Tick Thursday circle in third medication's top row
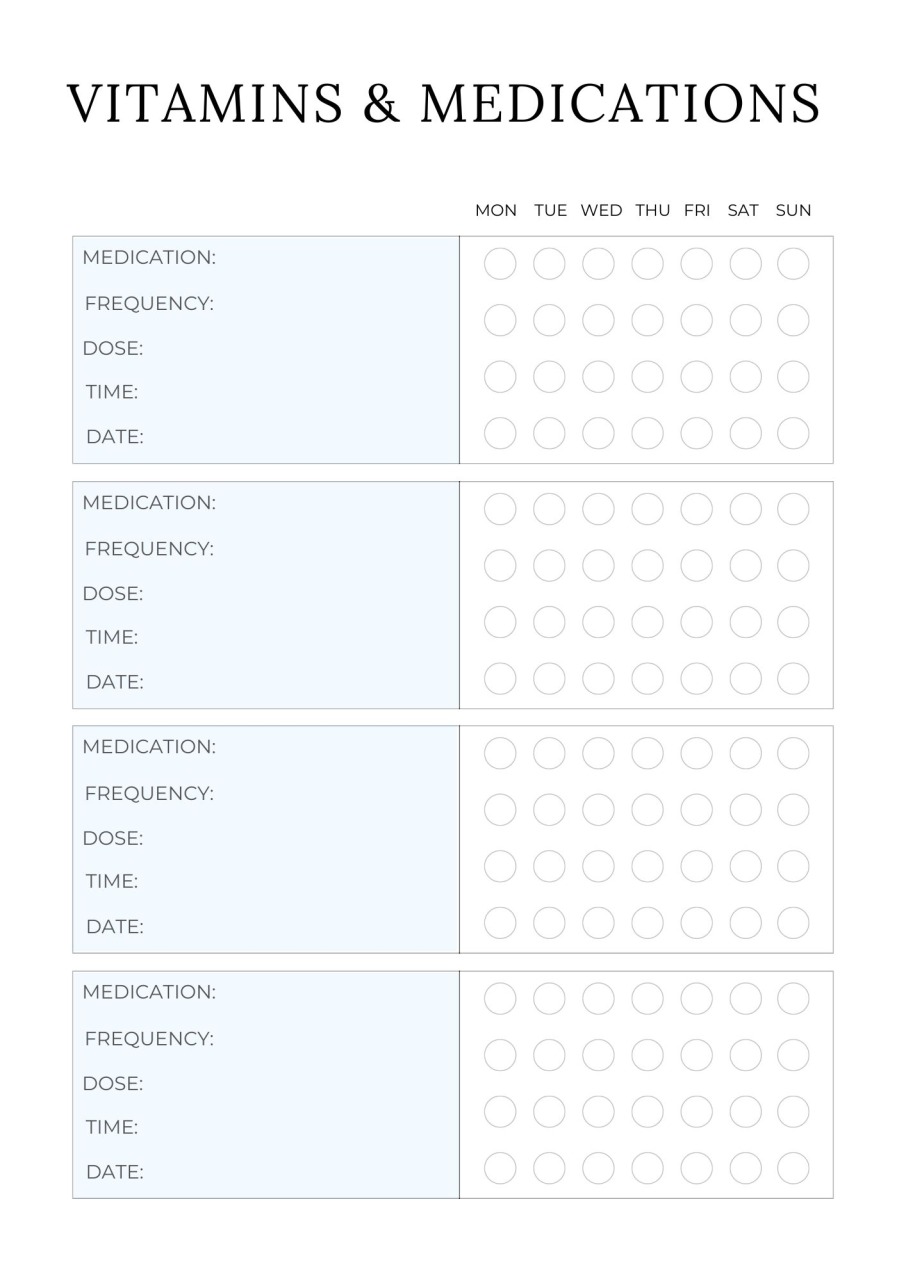This screenshot has width=906, height=1281. coord(647,753)
